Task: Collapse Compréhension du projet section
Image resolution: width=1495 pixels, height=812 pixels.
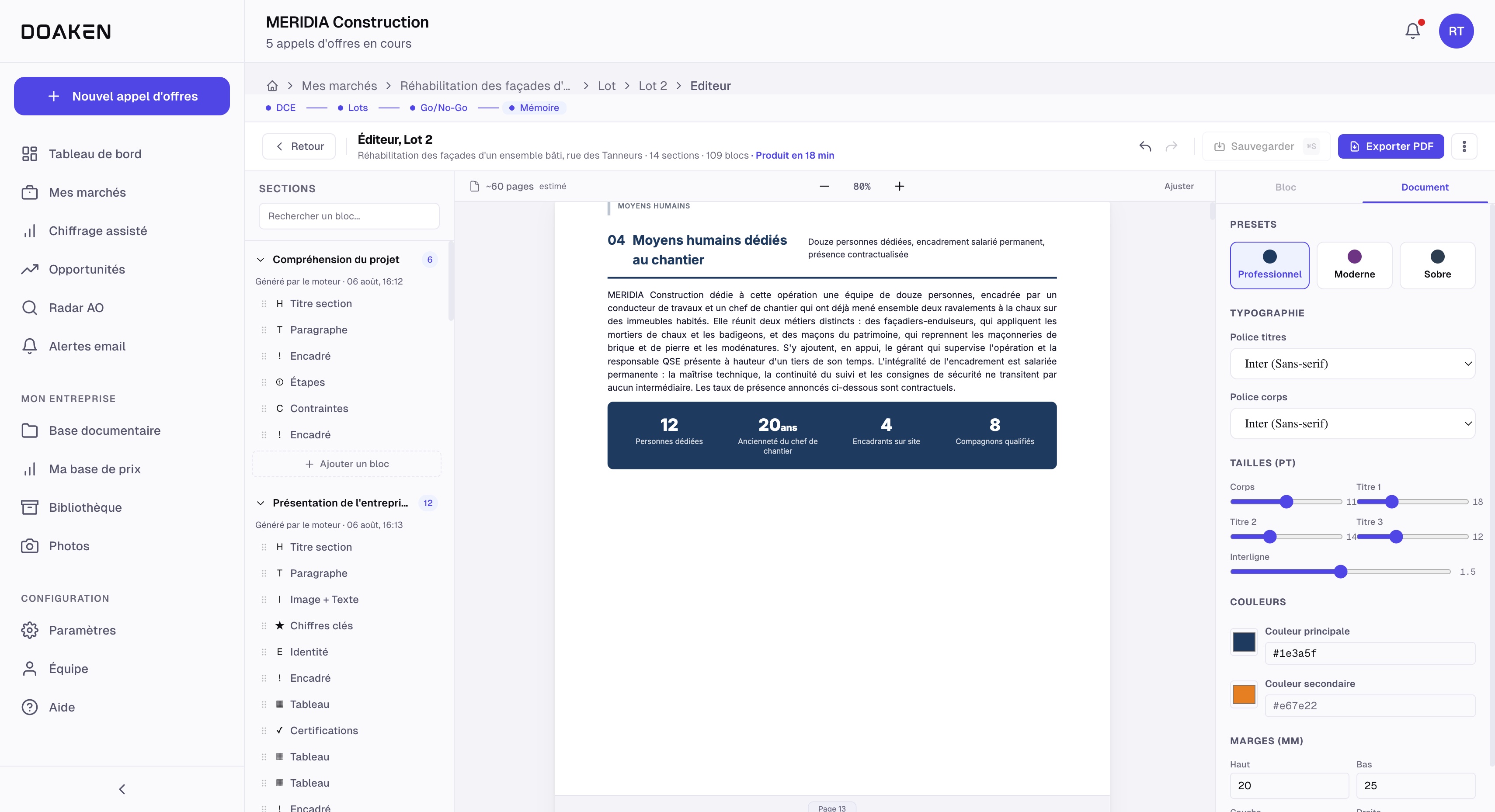Action: (261, 260)
